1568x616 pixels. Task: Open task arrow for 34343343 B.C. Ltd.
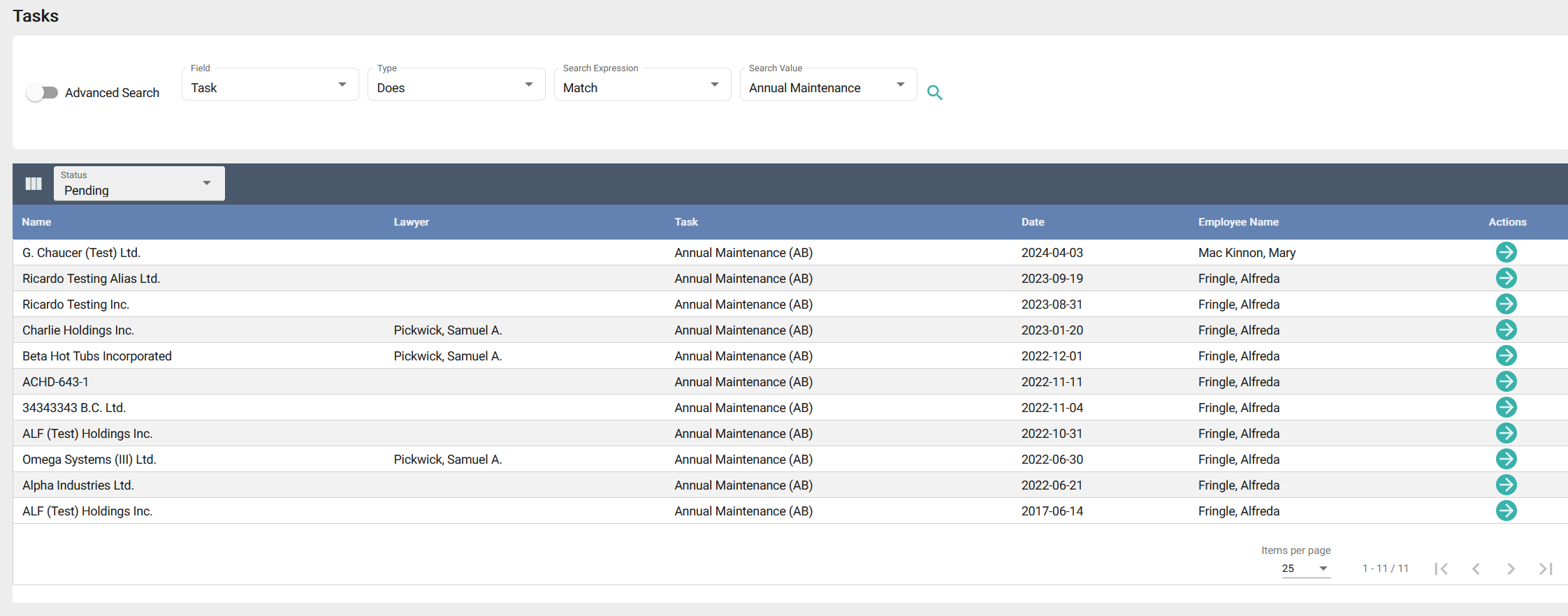[1507, 407]
